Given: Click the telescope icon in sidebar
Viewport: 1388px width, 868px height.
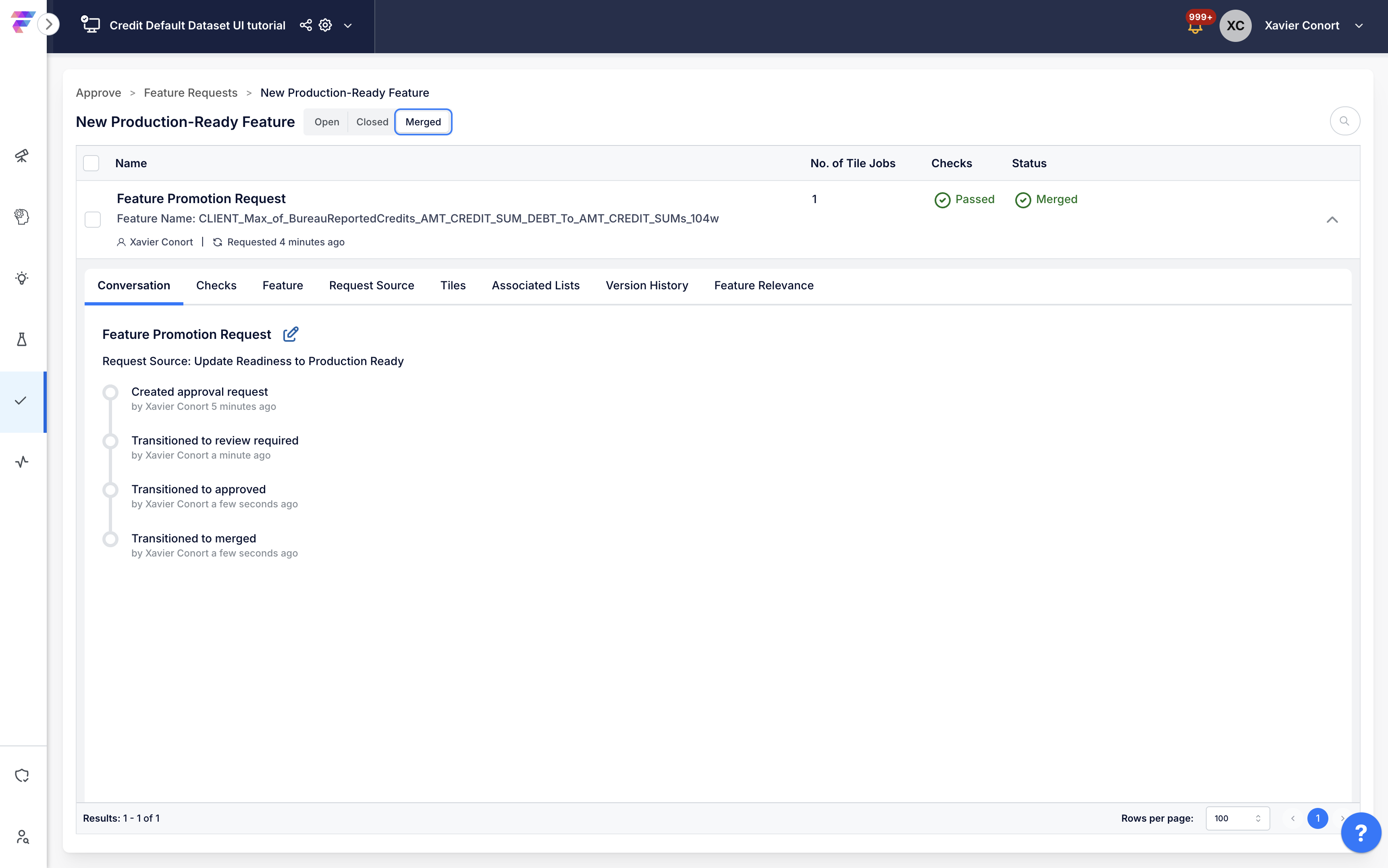Looking at the screenshot, I should click(22, 156).
